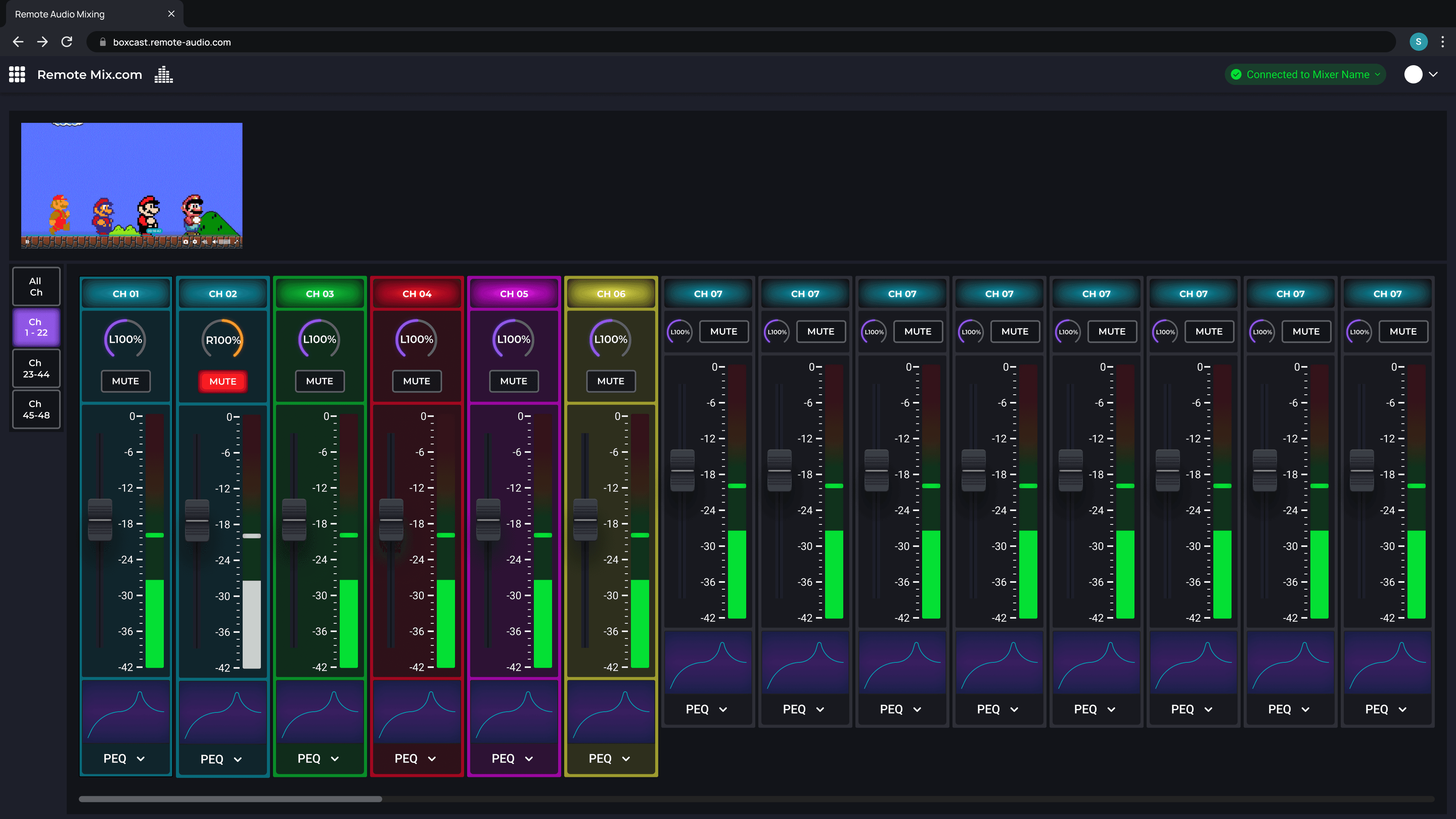This screenshot has width=1456, height=819.
Task: Click the CH 05 channel header
Action: pyautogui.click(x=514, y=294)
